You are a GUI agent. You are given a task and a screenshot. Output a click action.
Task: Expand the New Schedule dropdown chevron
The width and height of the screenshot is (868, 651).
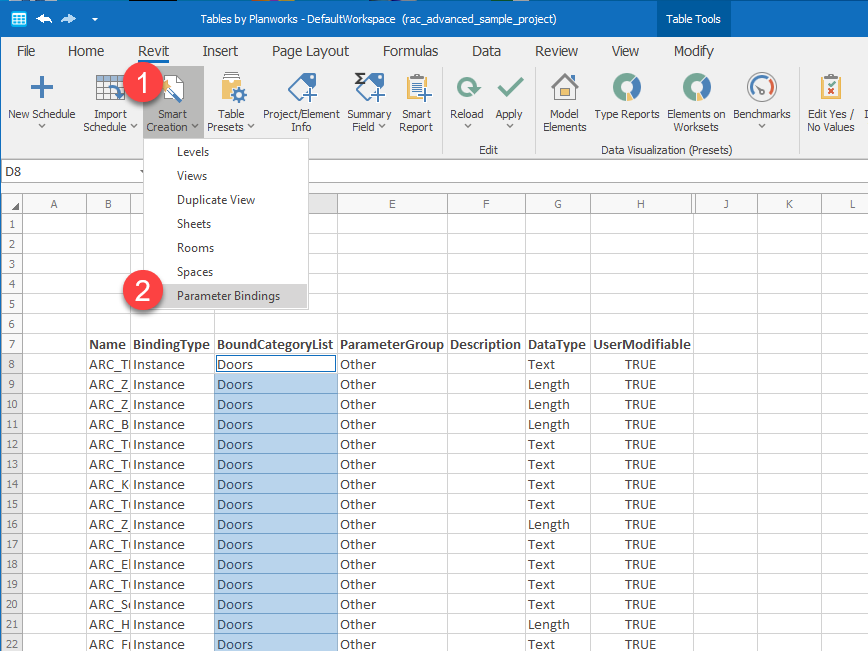42,127
